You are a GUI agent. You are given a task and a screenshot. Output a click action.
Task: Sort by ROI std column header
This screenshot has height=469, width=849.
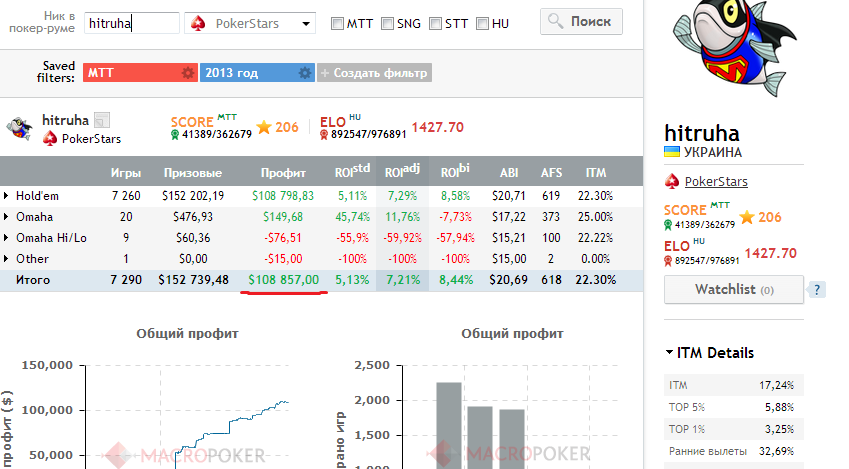(x=352, y=172)
